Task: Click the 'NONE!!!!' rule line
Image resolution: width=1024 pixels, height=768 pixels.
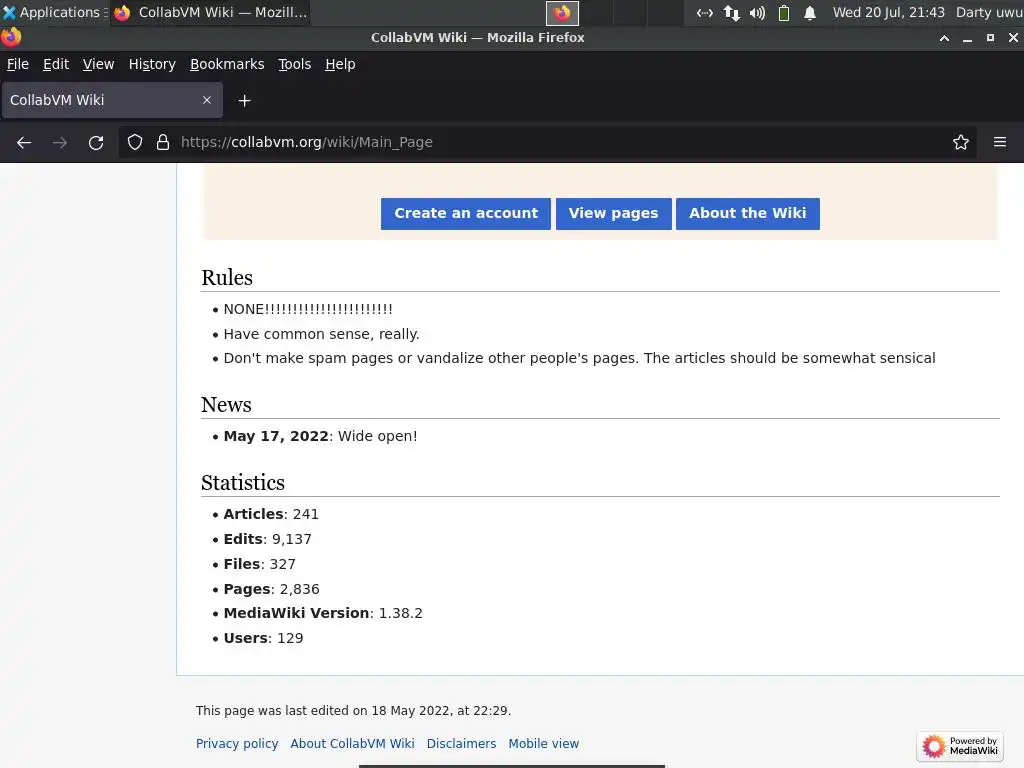Action: 308,309
